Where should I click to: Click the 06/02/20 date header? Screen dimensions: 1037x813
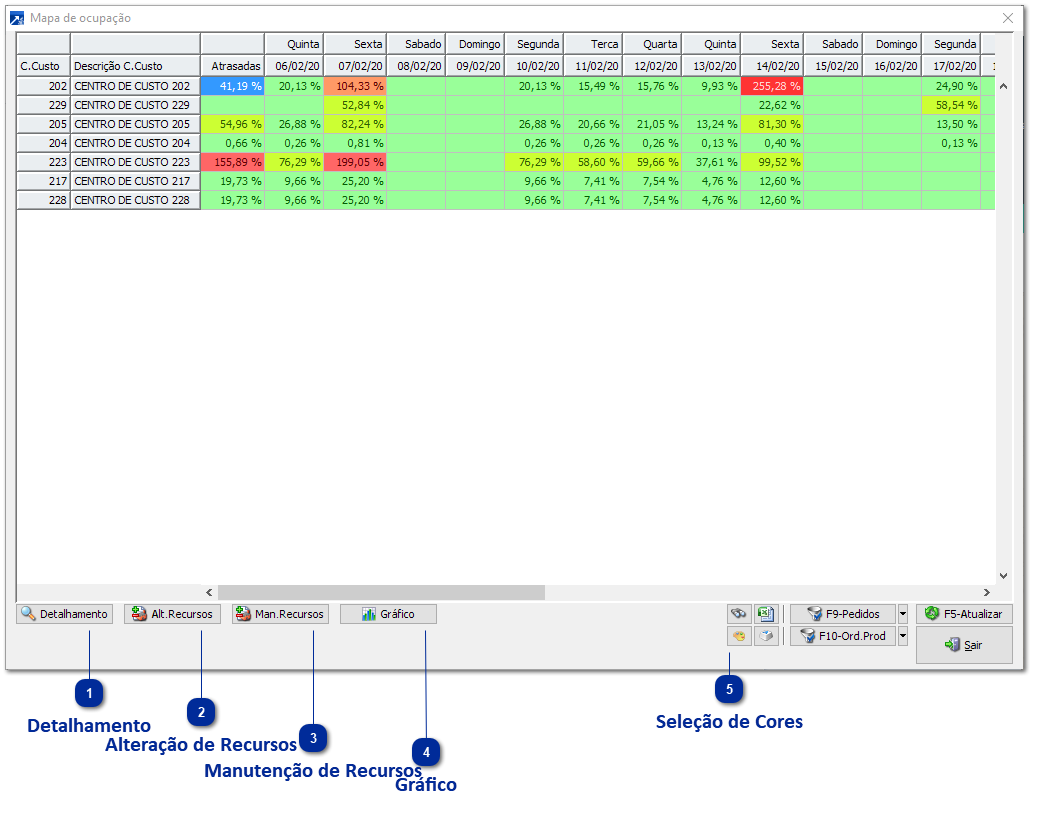point(294,66)
